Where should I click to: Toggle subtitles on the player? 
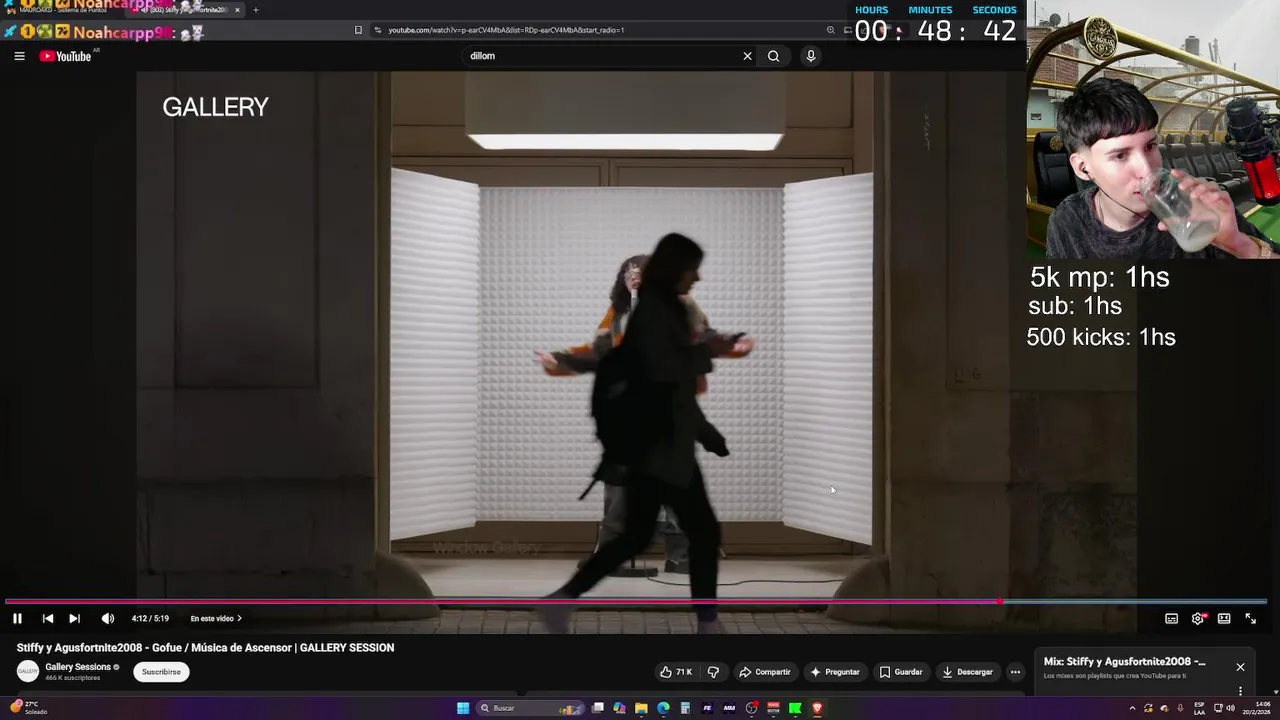(x=1171, y=618)
